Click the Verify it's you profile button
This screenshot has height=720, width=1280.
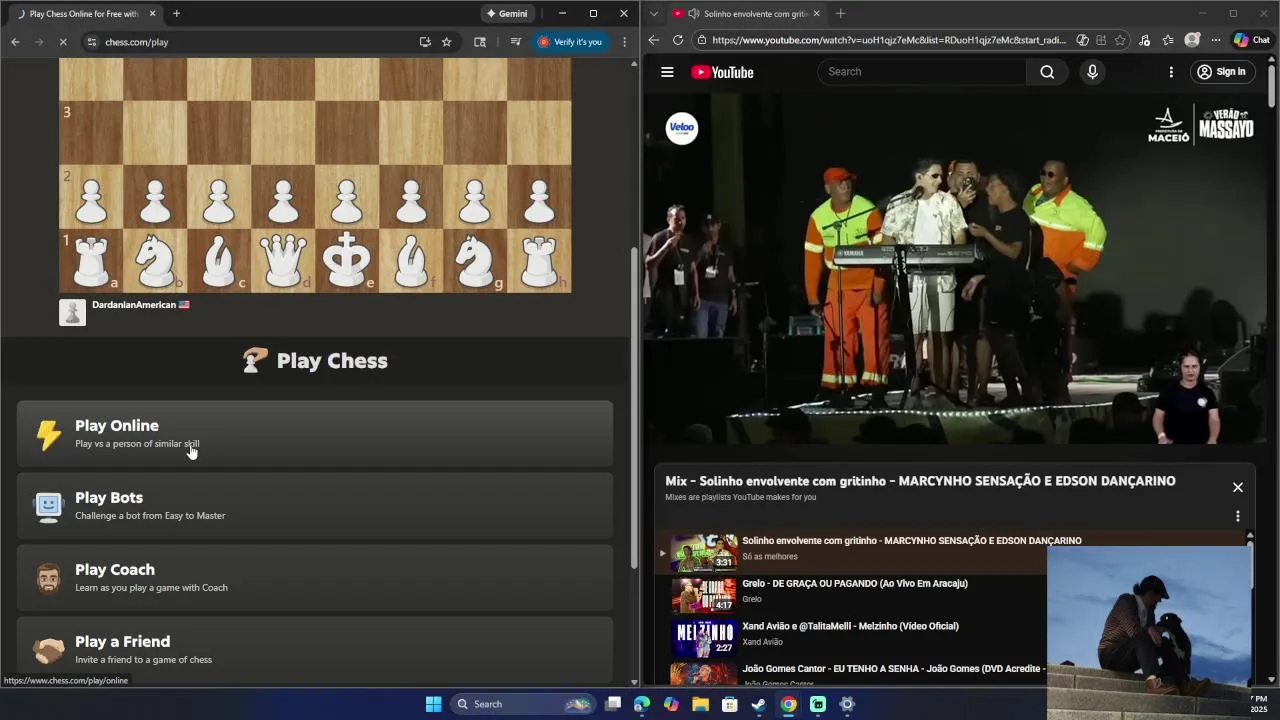pyautogui.click(x=570, y=42)
